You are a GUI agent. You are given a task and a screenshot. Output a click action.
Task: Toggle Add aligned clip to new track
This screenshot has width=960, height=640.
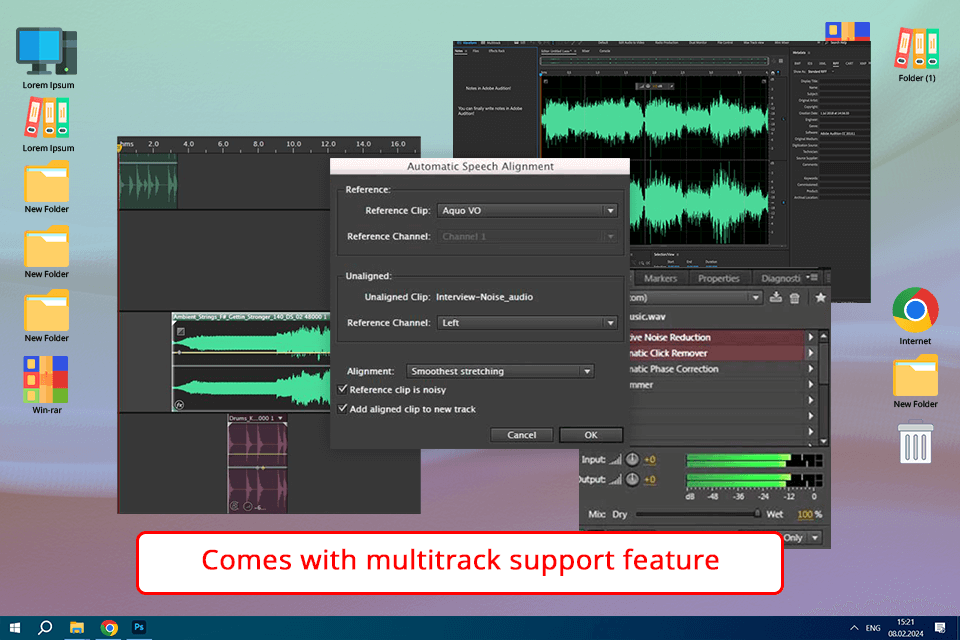(342, 408)
